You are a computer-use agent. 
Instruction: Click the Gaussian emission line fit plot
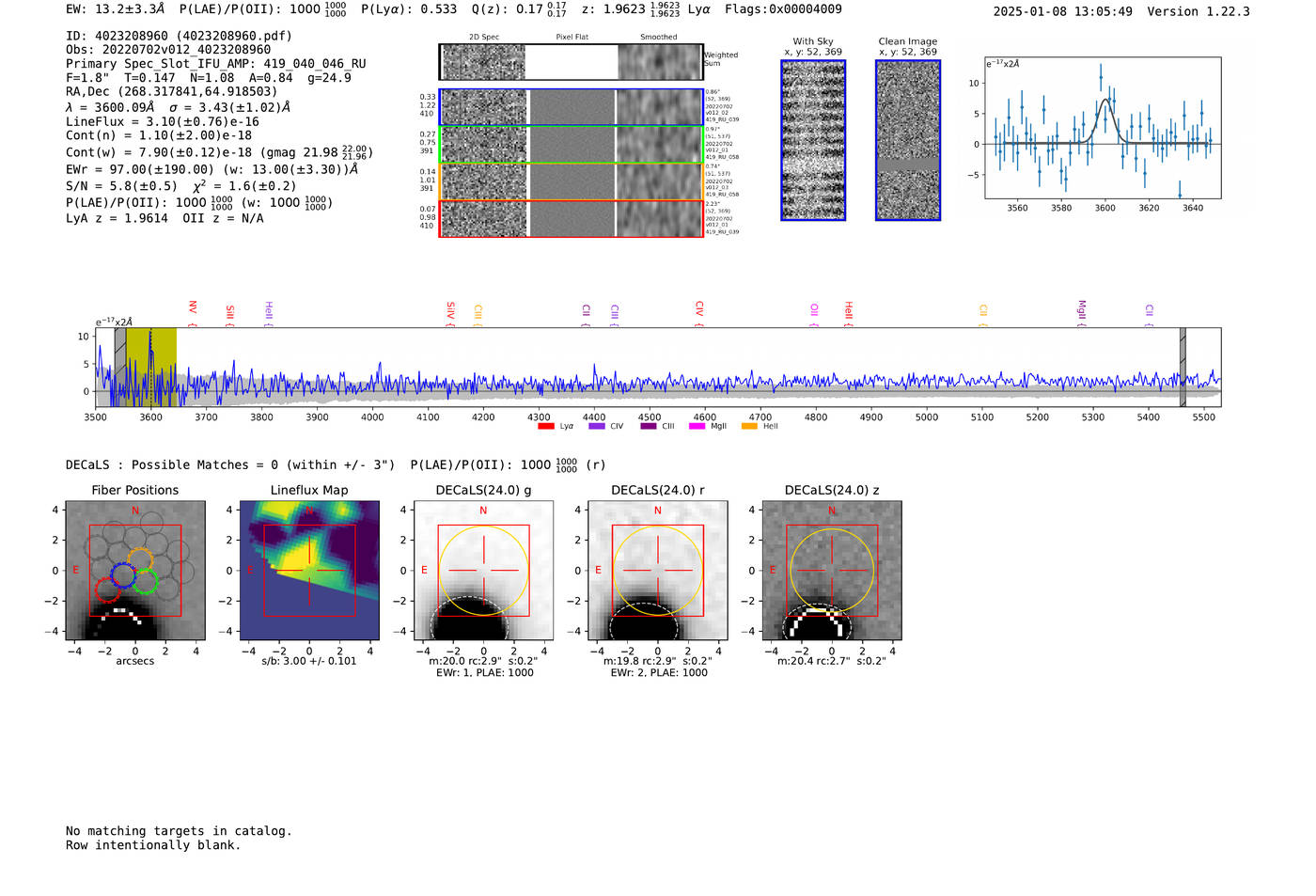[1103, 128]
